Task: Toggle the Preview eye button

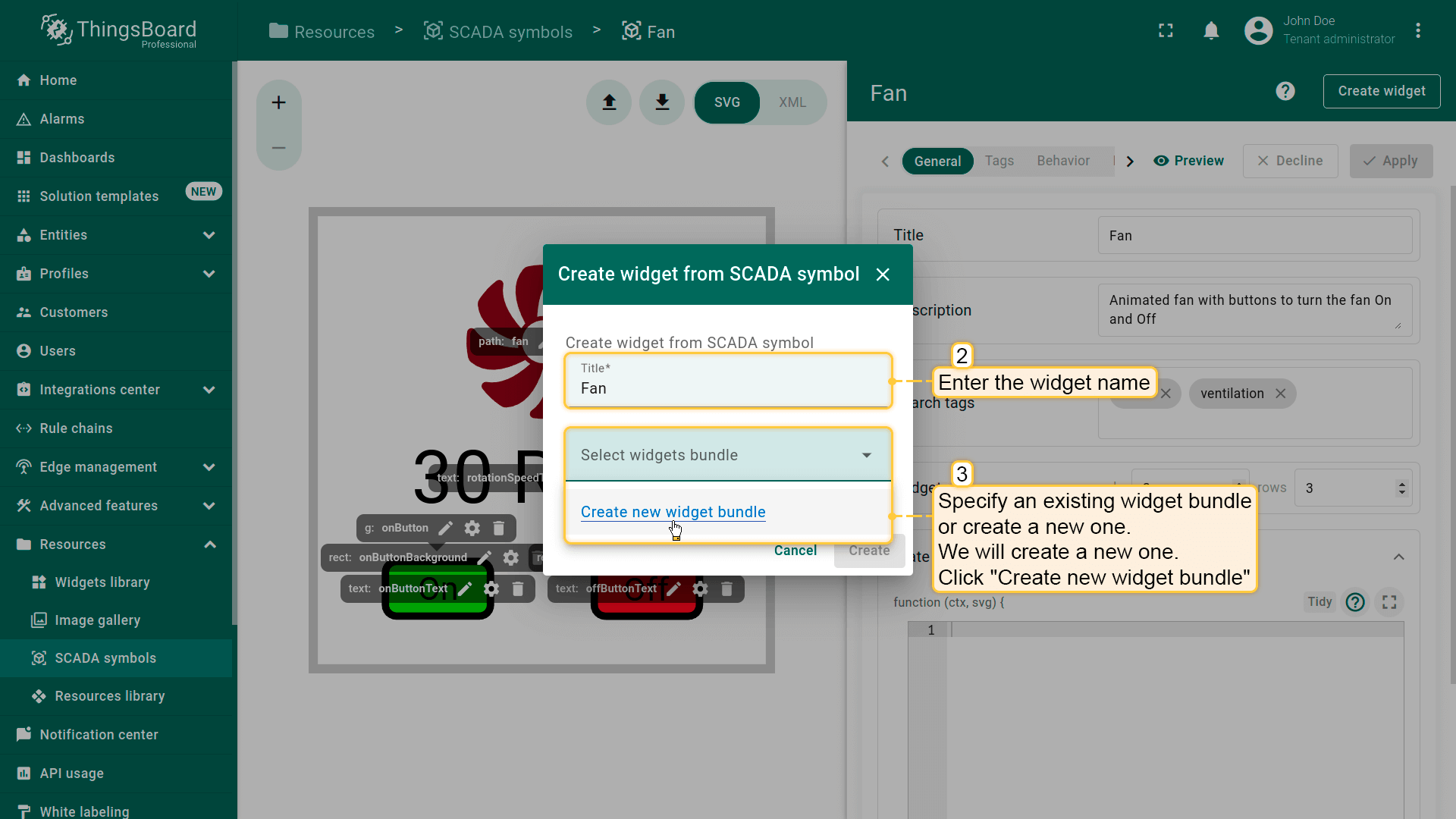Action: (1188, 161)
